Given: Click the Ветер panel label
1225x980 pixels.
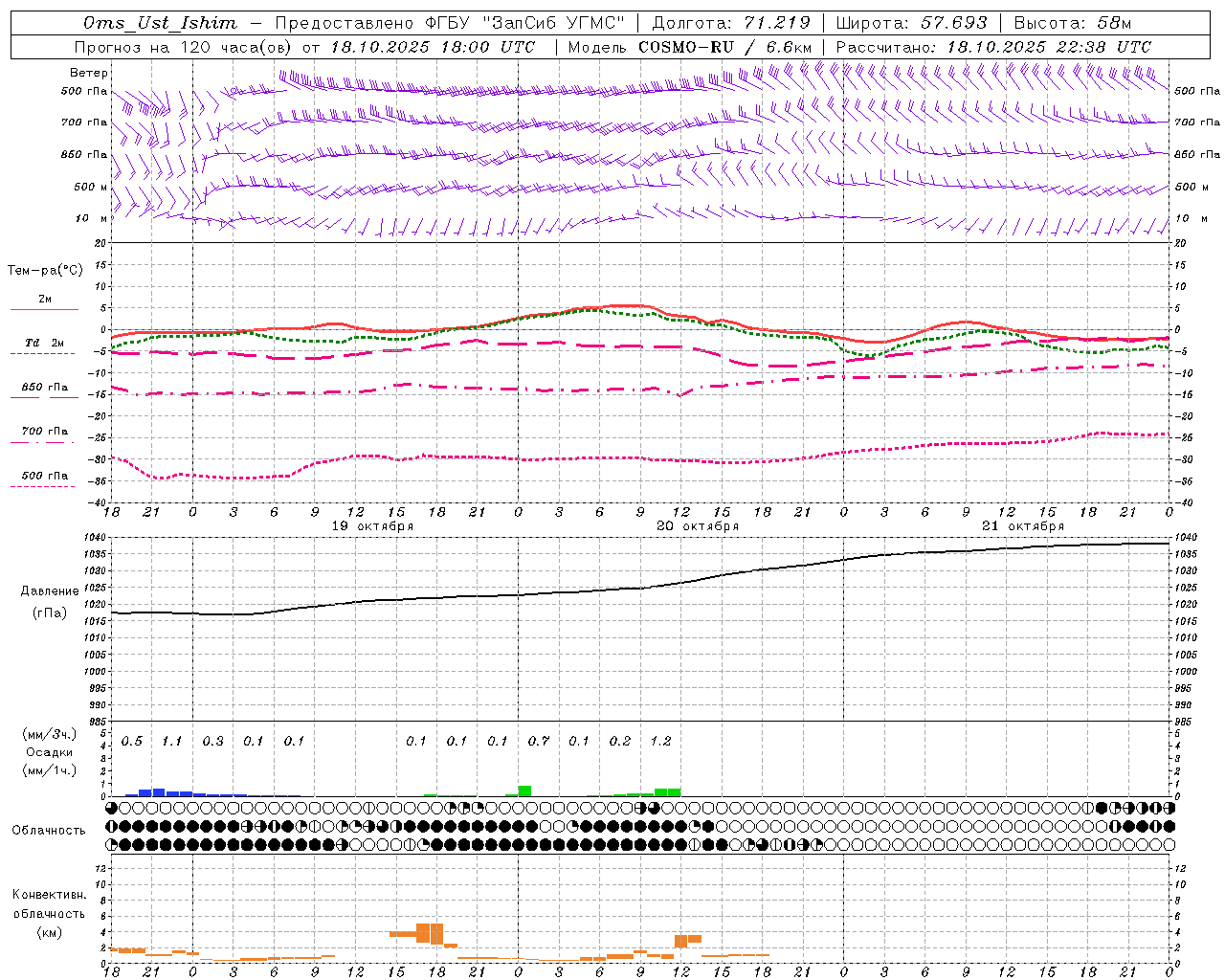Looking at the screenshot, I should coord(89,73).
